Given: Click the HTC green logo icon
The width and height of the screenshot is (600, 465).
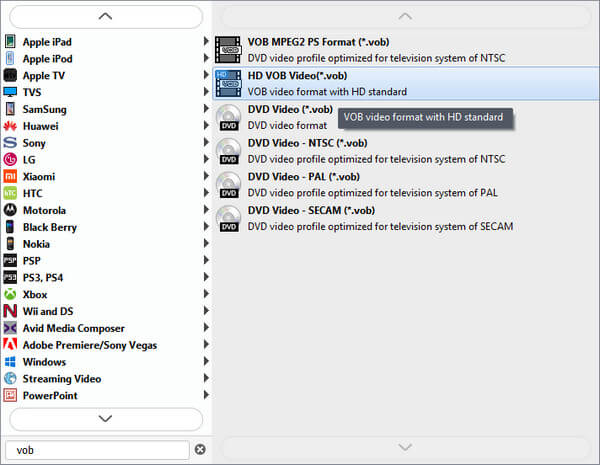Looking at the screenshot, I should click(10, 193).
